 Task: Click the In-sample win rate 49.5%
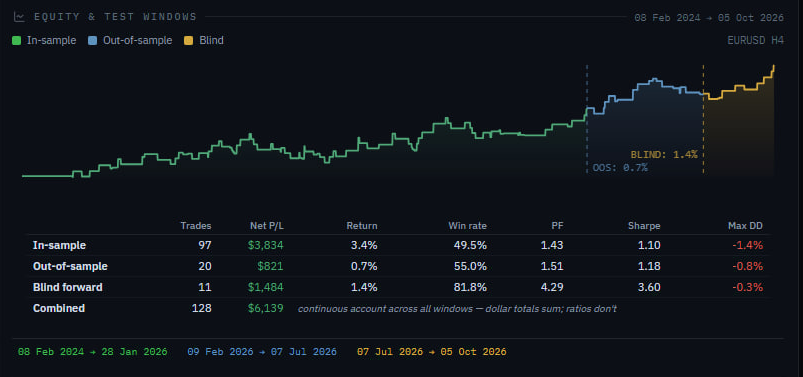470,245
